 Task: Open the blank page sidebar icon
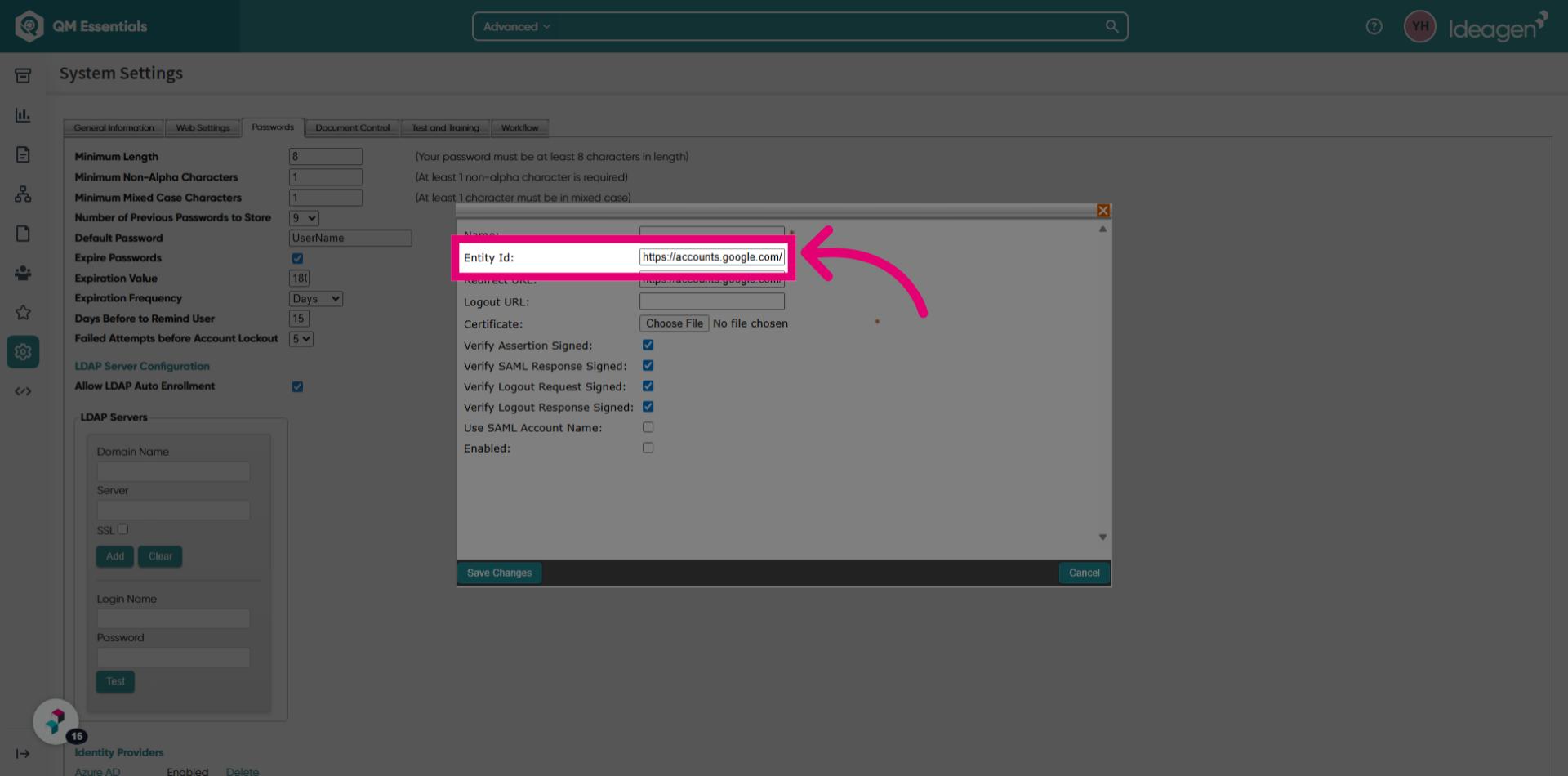[x=23, y=234]
